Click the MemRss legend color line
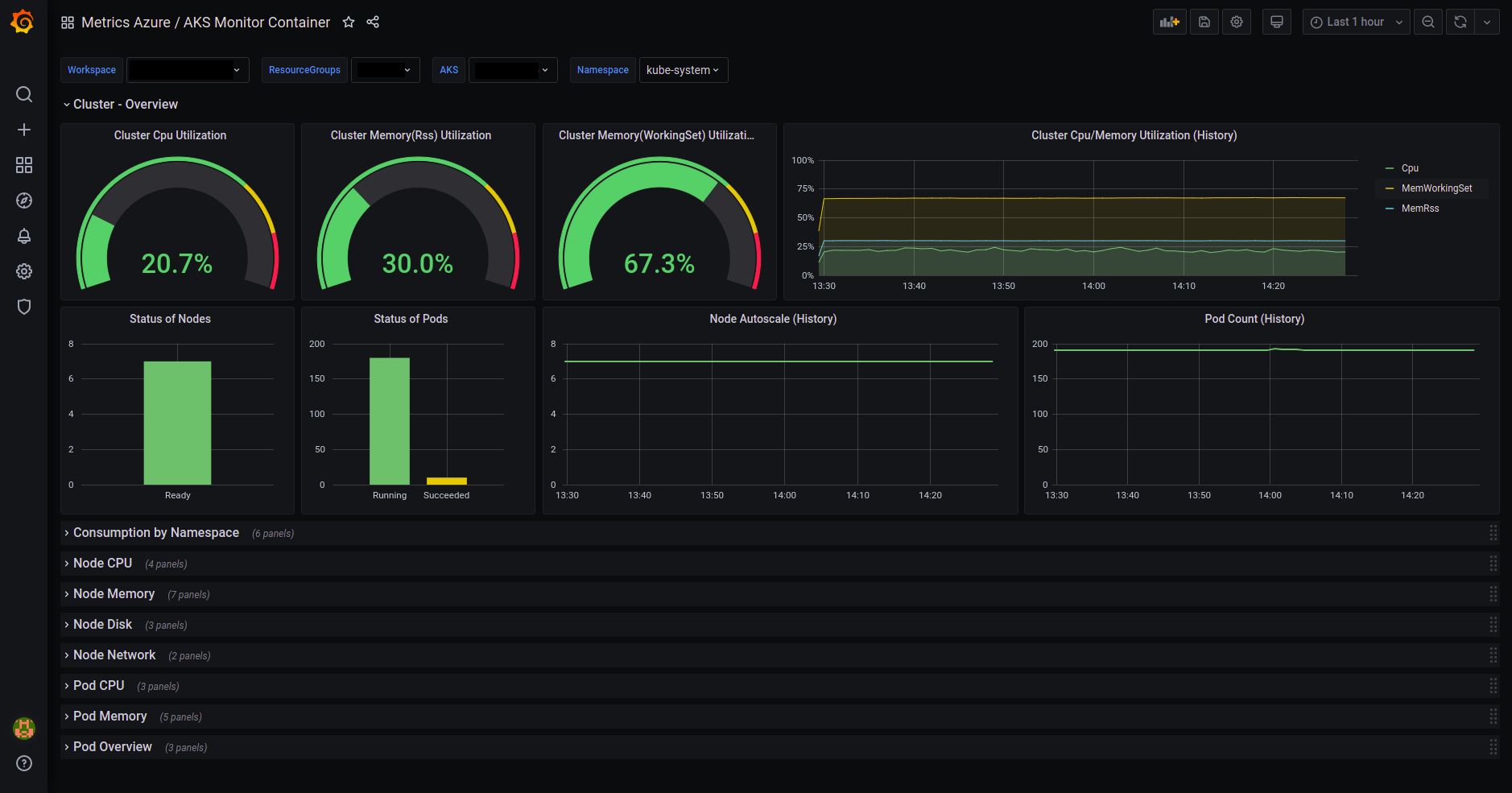 pos(1390,209)
